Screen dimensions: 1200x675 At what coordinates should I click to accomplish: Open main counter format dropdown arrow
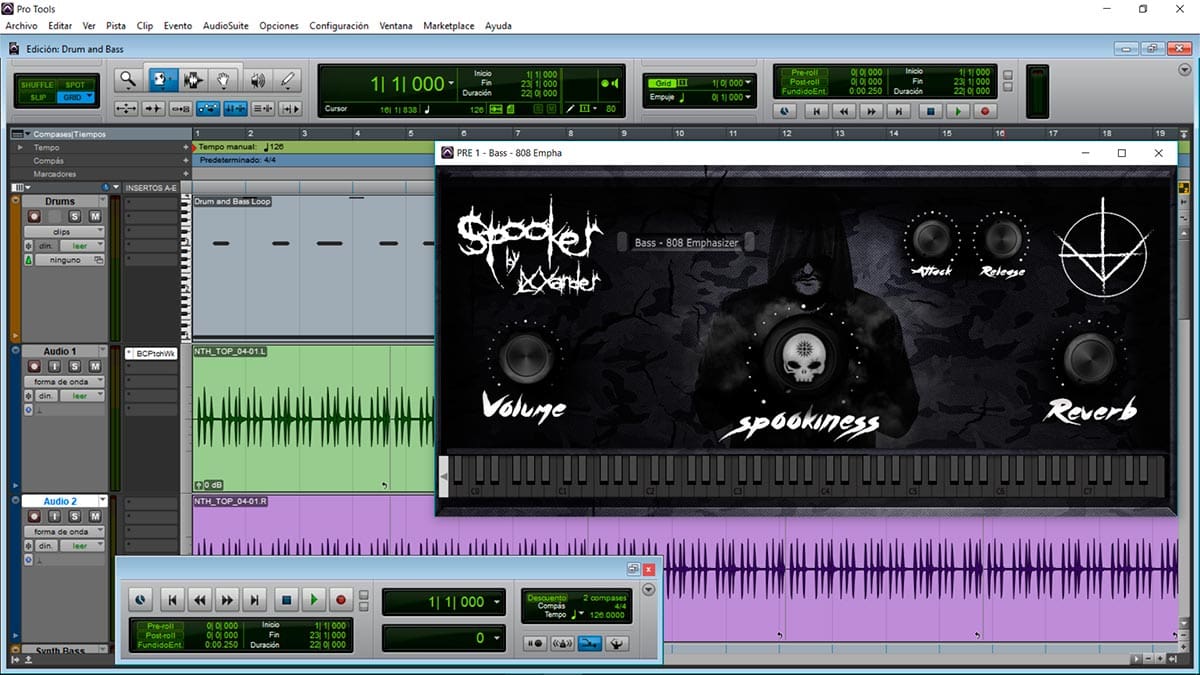click(x=451, y=84)
